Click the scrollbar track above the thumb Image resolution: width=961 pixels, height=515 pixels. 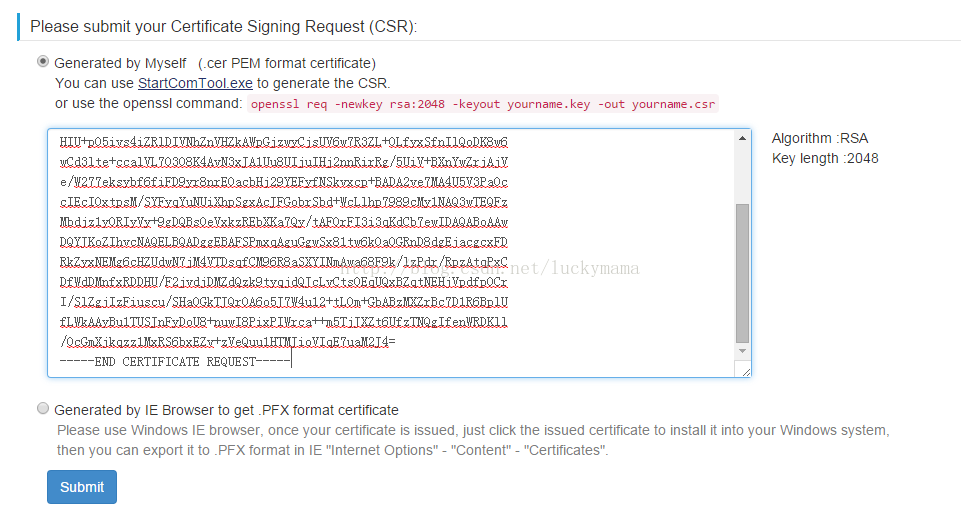click(x=742, y=175)
